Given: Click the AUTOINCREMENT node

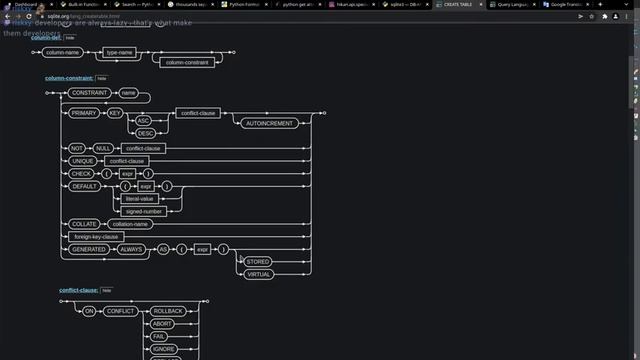Looking at the screenshot, I should (269, 123).
